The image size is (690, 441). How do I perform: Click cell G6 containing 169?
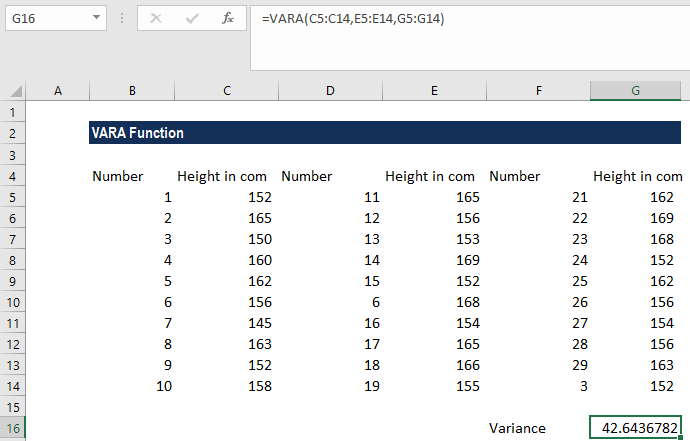pos(635,218)
